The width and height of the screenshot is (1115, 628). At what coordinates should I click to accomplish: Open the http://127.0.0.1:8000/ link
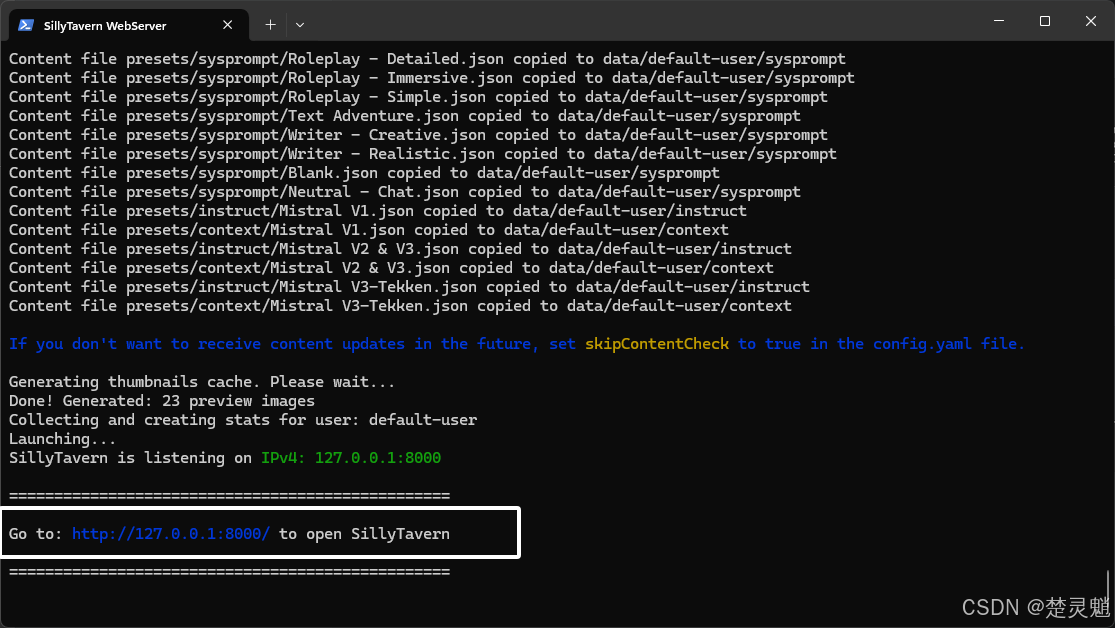tap(171, 534)
